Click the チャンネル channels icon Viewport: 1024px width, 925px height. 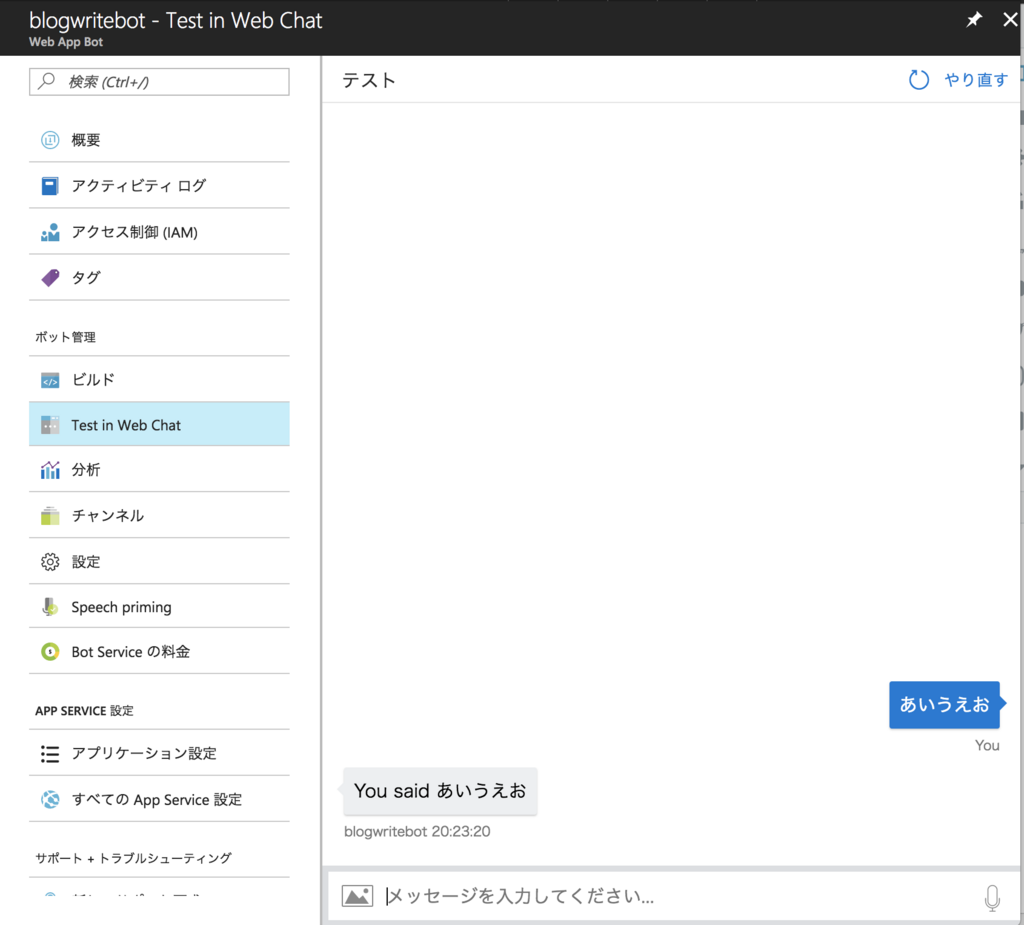[50, 515]
